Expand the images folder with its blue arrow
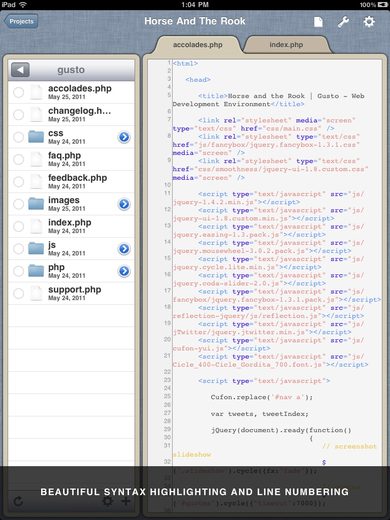The width and height of the screenshot is (390, 520). 124,204
